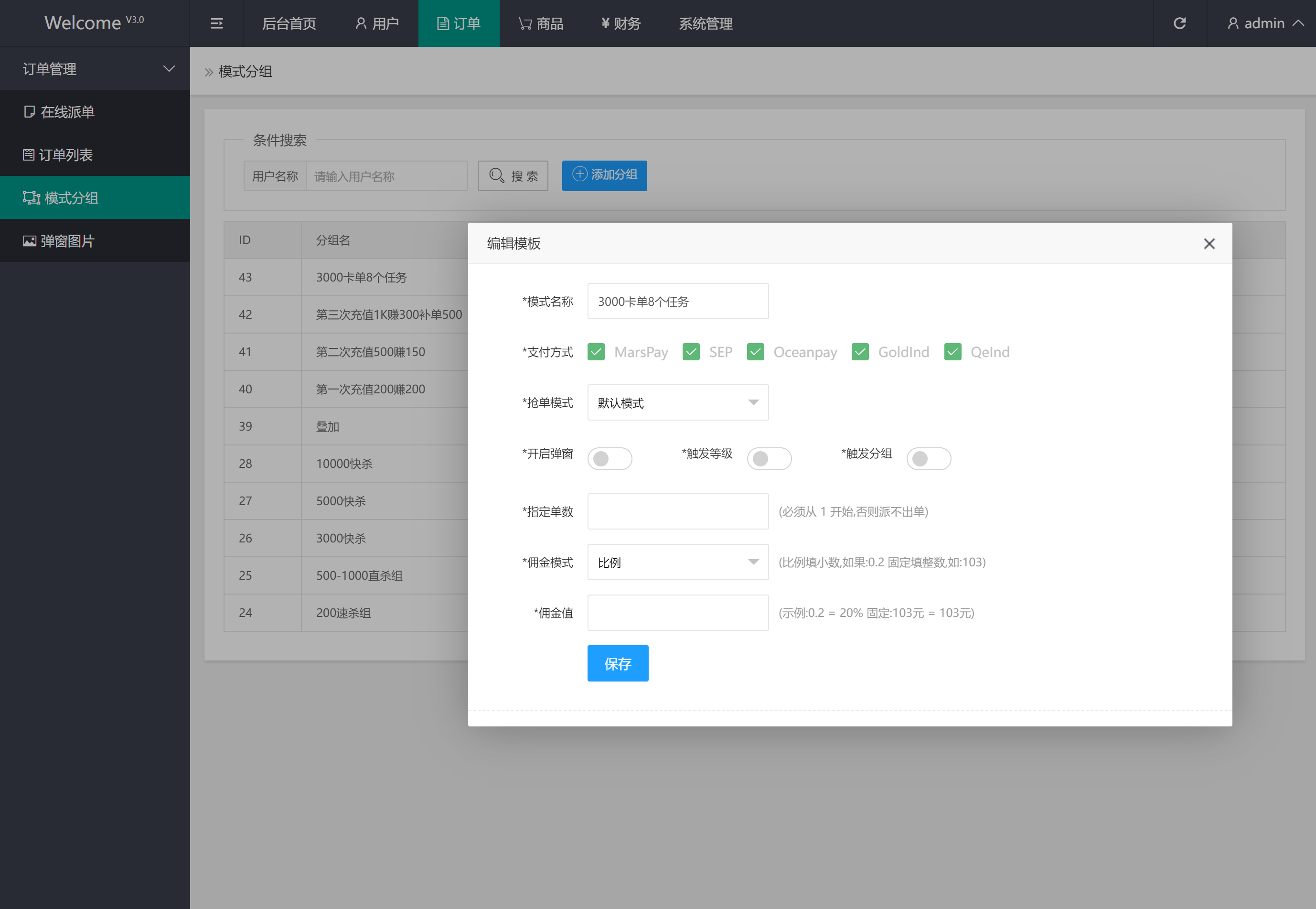Screen dimensions: 1316x909
Task: Collapse the 订单管理 sidebar section
Action: pyautogui.click(x=95, y=68)
